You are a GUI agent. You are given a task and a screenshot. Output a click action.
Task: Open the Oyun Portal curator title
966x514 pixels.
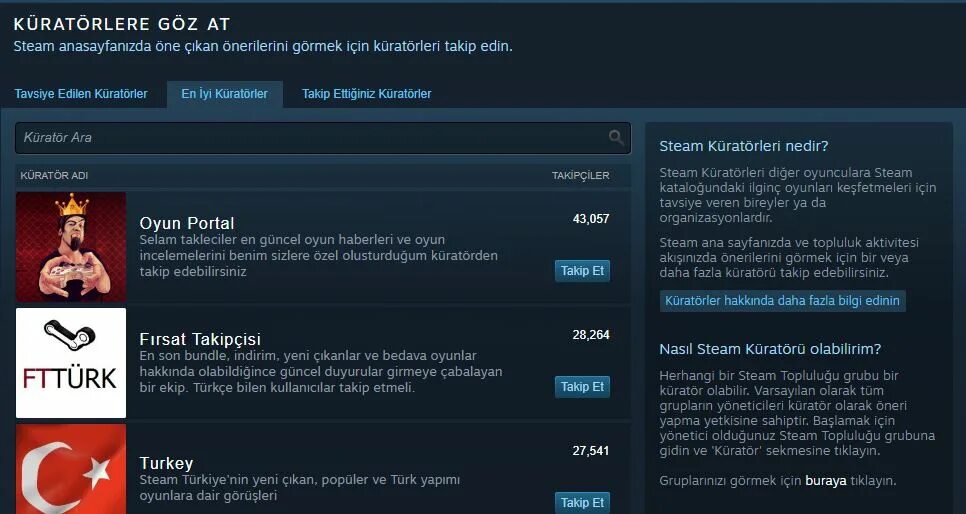(187, 222)
